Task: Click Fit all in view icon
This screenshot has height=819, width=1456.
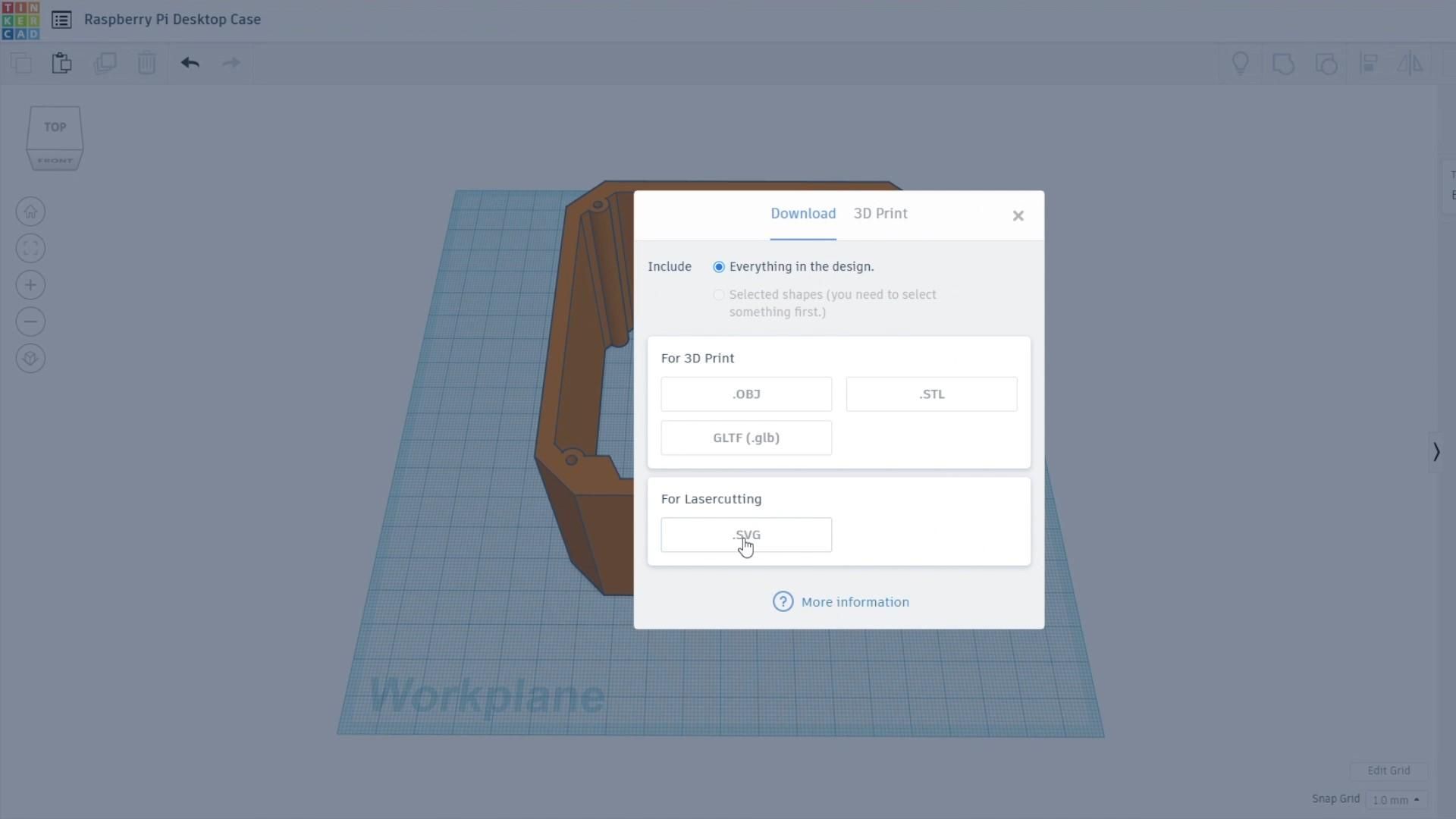Action: (x=30, y=248)
